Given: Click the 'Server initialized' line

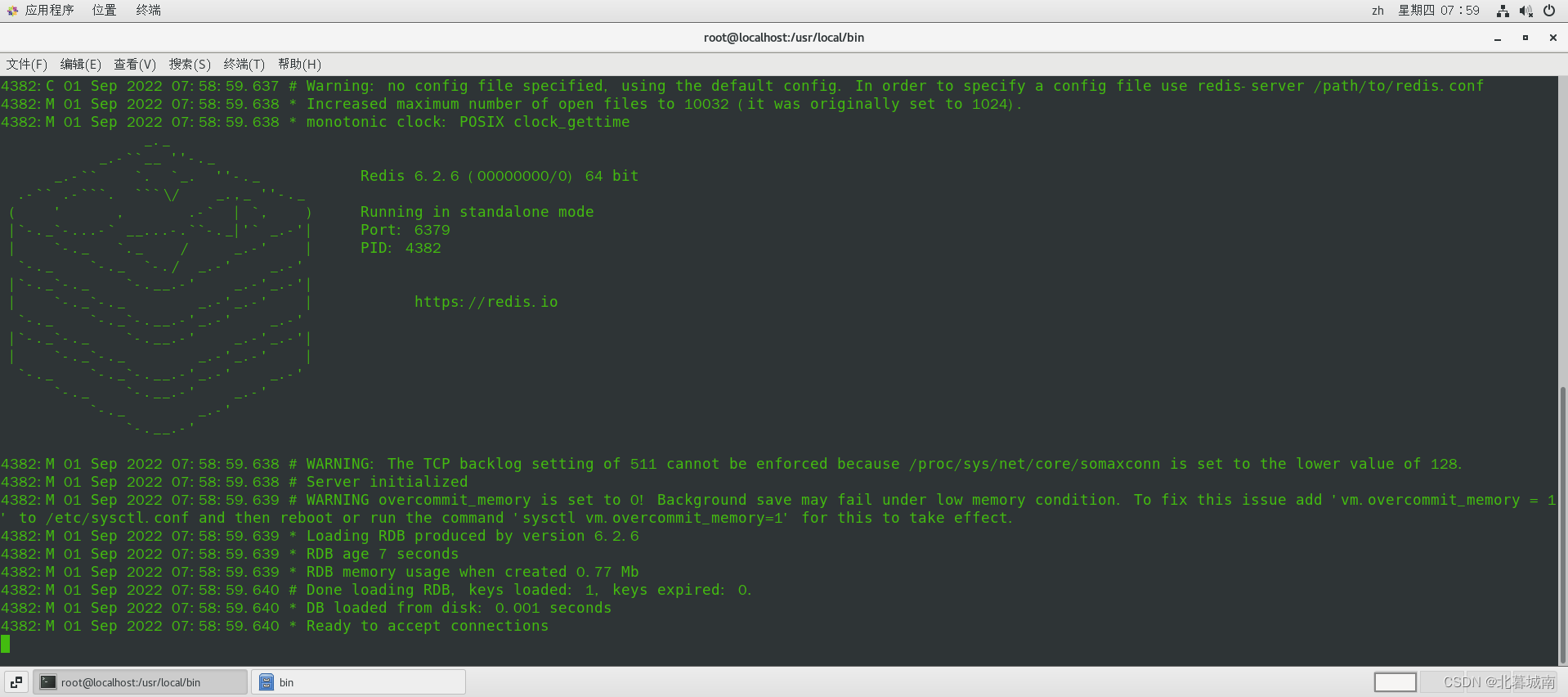Looking at the screenshot, I should point(235,482).
